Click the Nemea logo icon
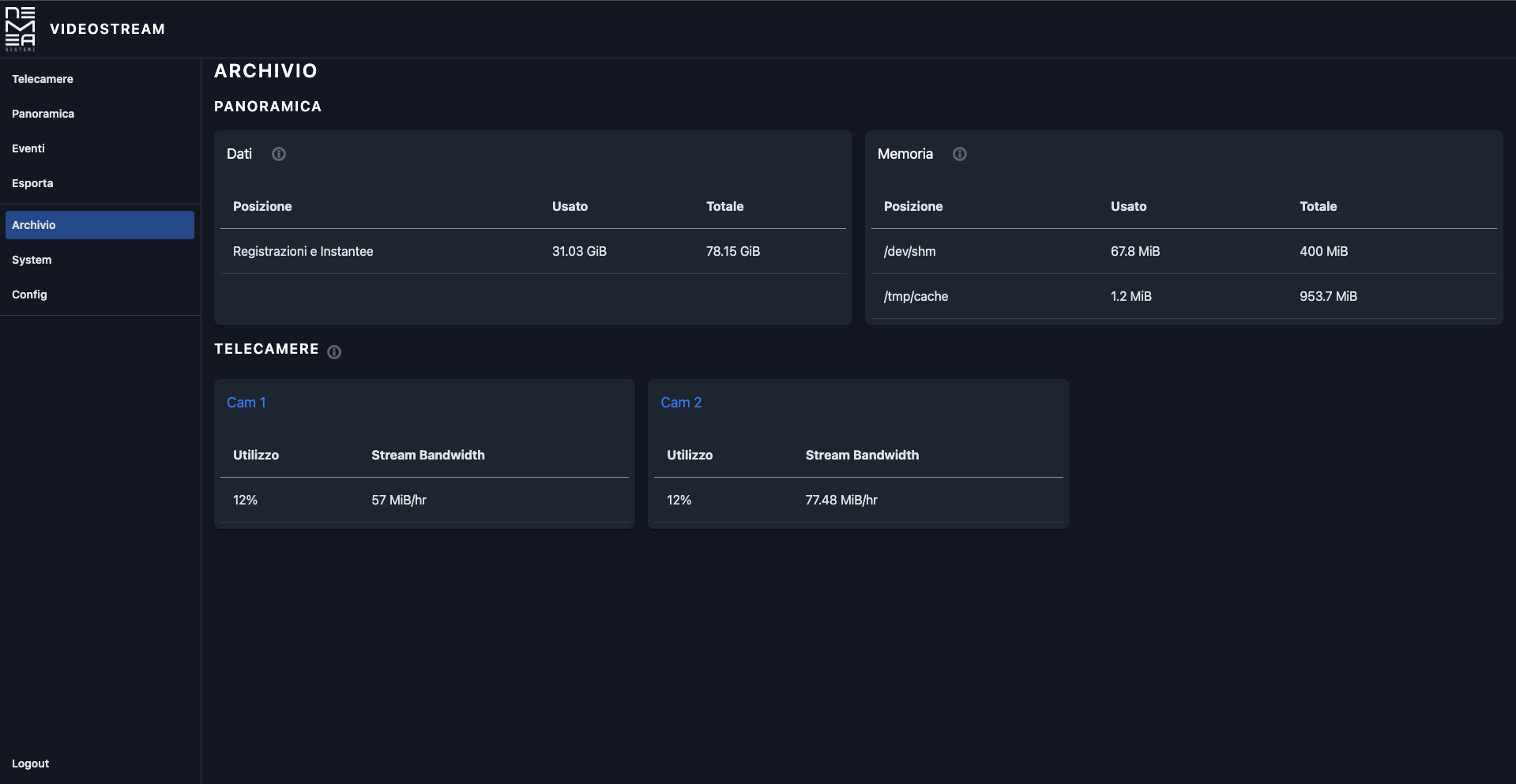This screenshot has width=1516, height=784. 21,29
